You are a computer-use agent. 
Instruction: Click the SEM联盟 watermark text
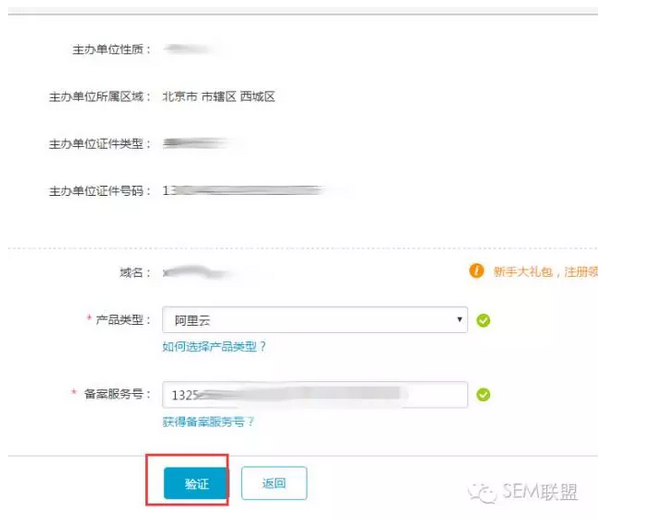540,492
